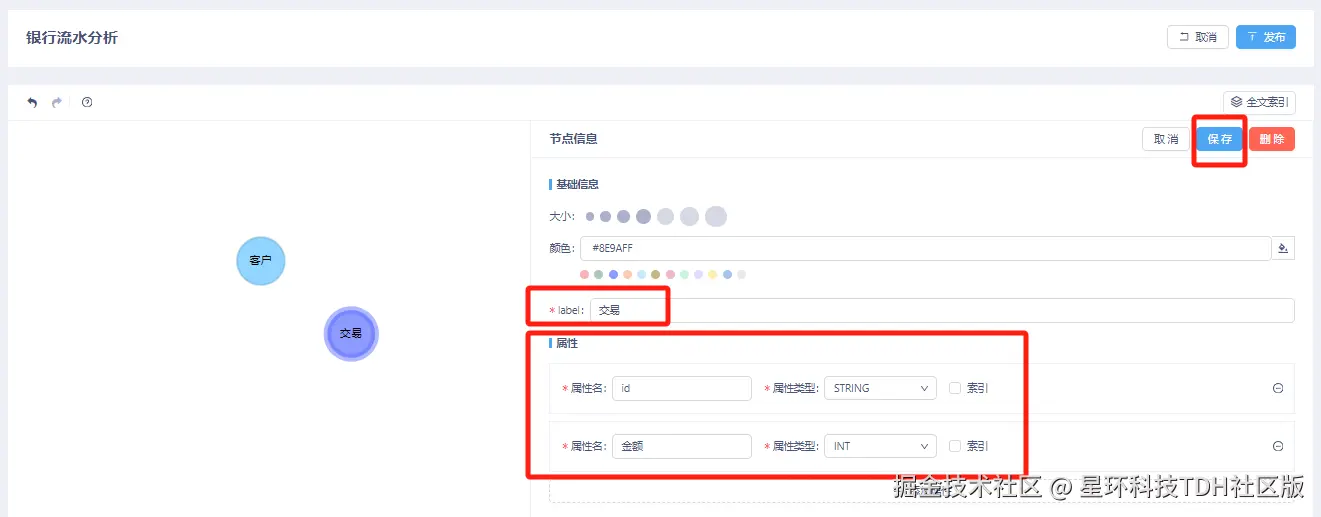Pick the peach color swatch
The image size is (1321, 517).
coord(627,274)
